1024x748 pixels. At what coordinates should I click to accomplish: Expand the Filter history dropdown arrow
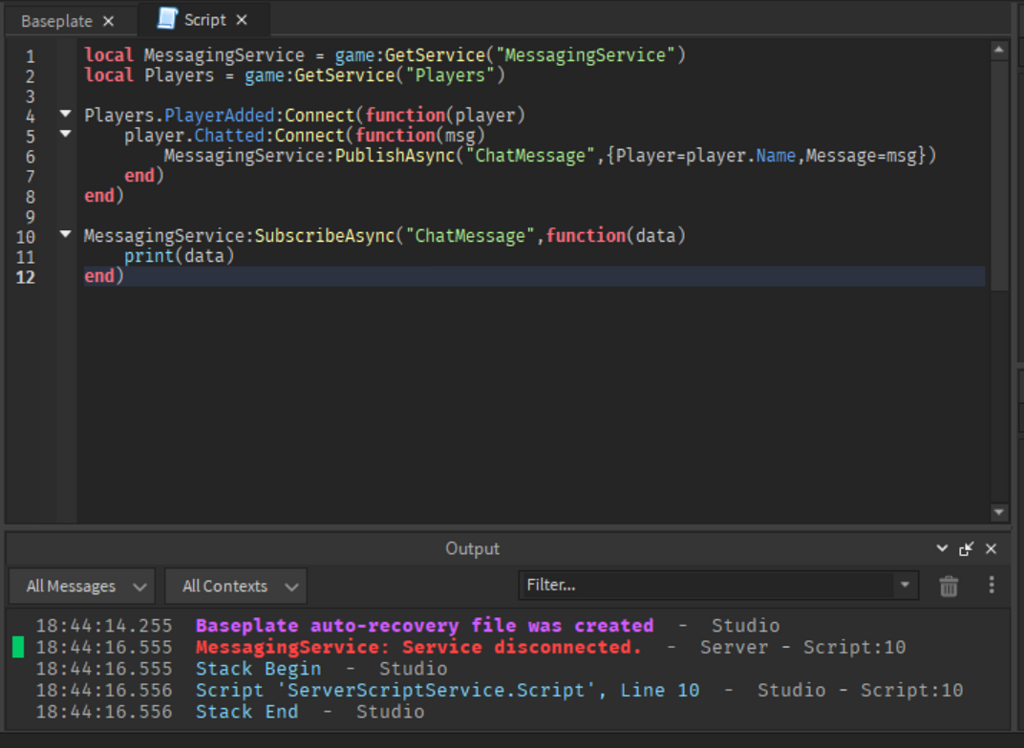click(905, 585)
